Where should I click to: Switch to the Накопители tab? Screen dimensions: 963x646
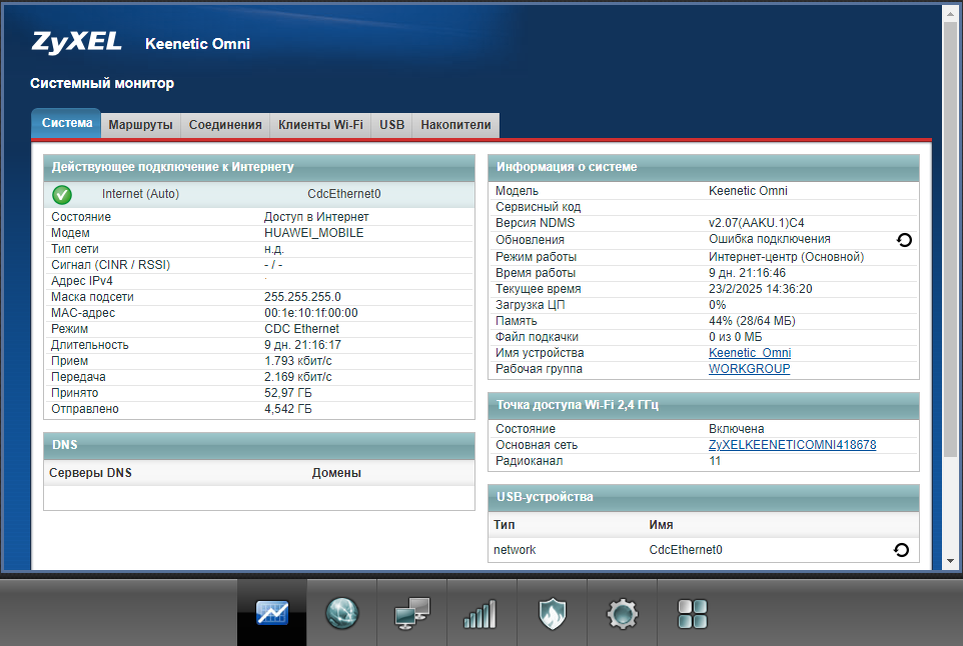(456, 125)
